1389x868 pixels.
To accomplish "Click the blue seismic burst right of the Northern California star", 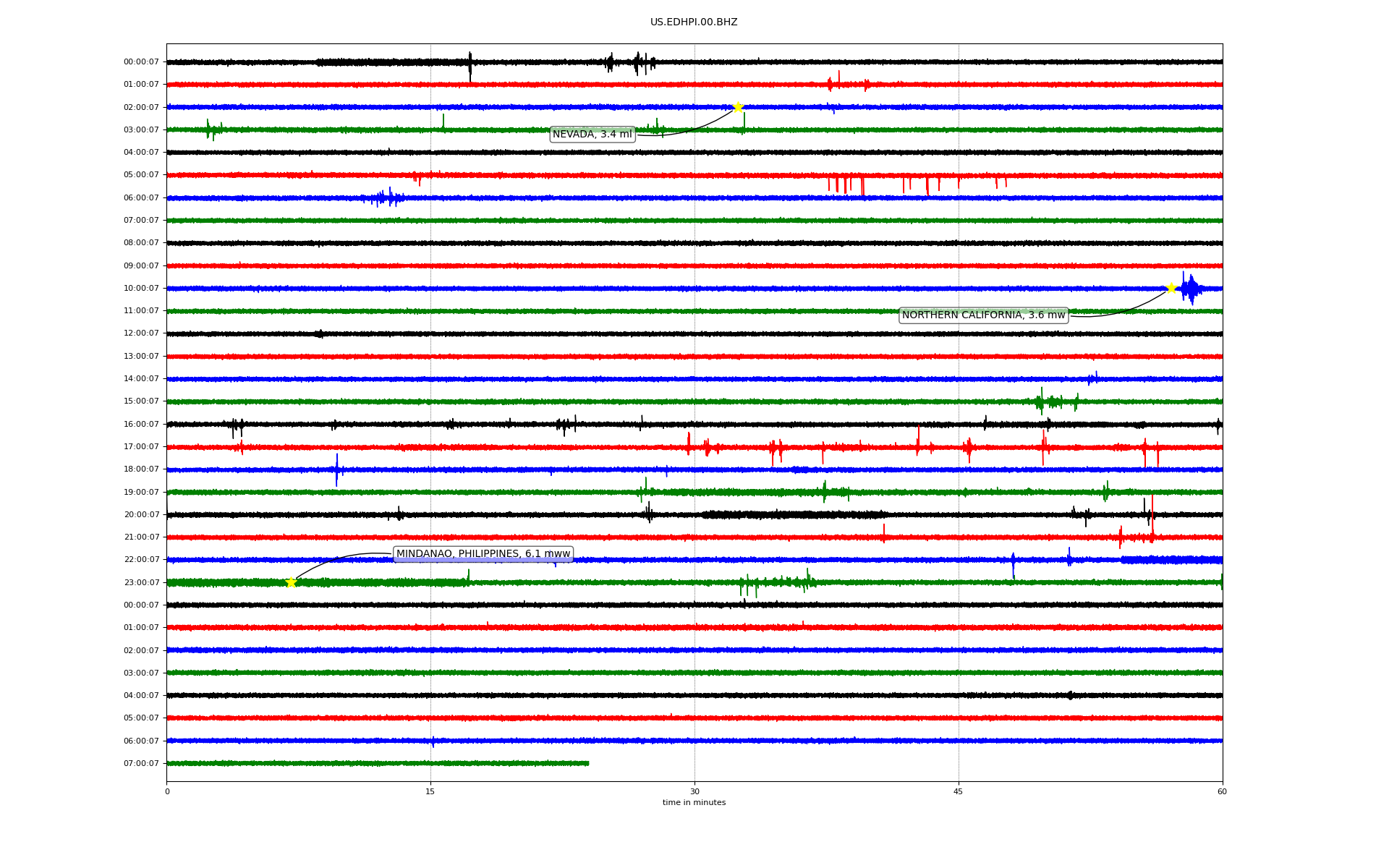I will pos(1191,289).
